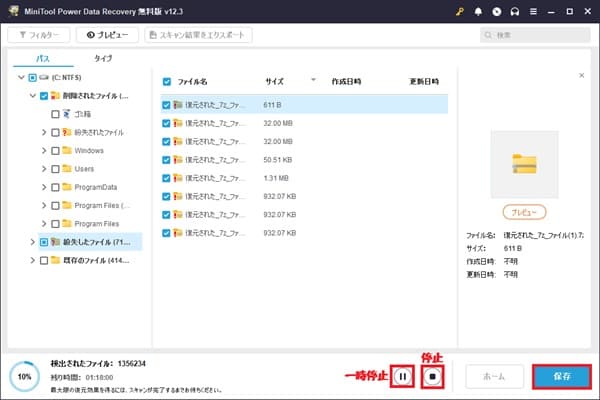This screenshot has height=400, width=600.
Task: Click the key register icon in title bar
Action: tap(460, 11)
